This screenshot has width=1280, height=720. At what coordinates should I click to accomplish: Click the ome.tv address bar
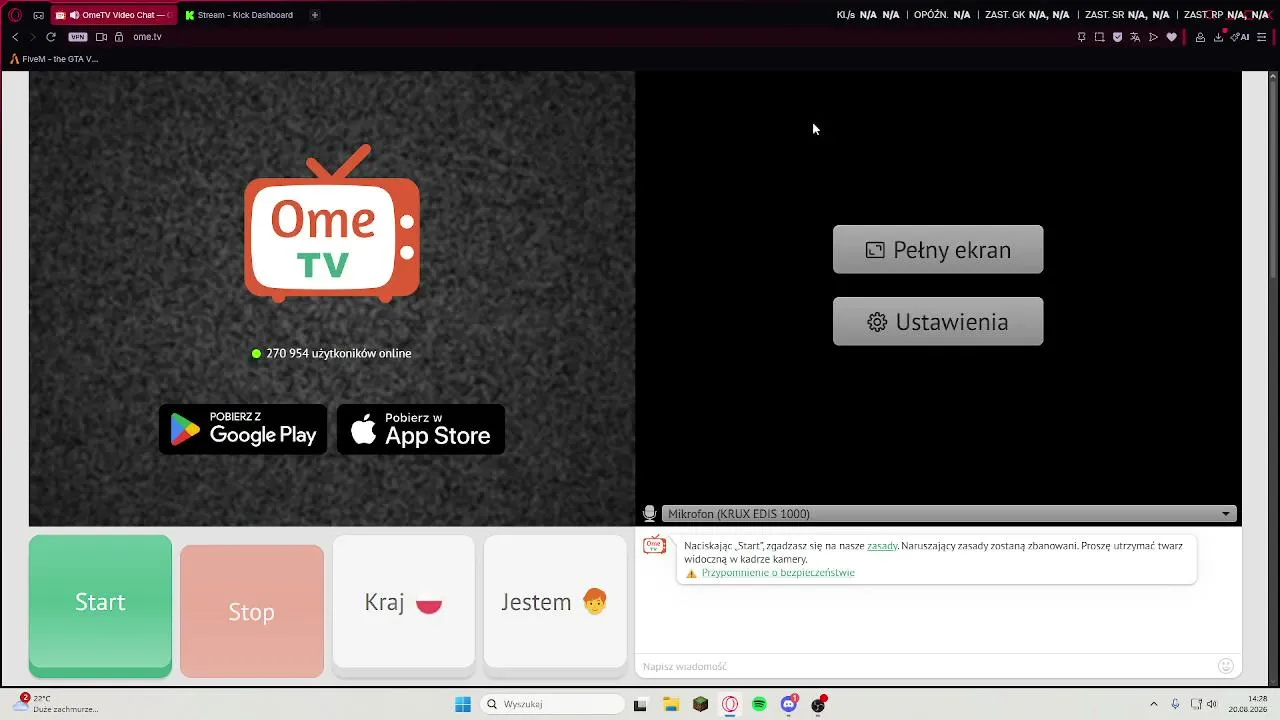(147, 37)
